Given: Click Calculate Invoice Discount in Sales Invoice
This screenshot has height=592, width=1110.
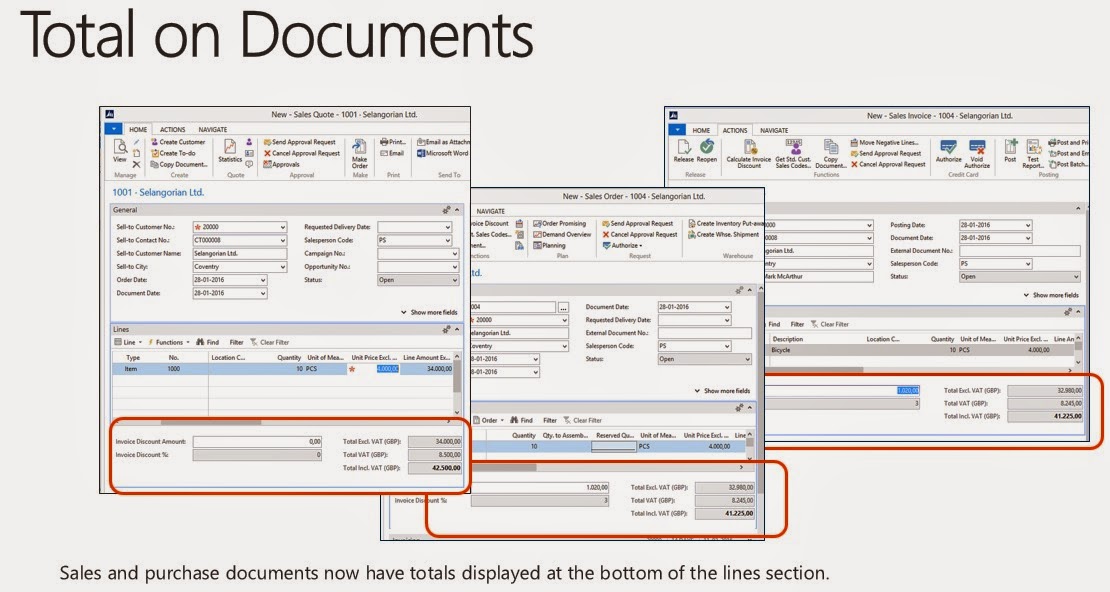Looking at the screenshot, I should [749, 154].
